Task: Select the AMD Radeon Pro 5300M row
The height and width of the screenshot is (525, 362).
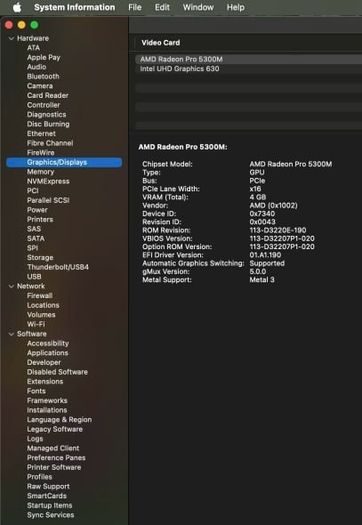Action: (248, 60)
